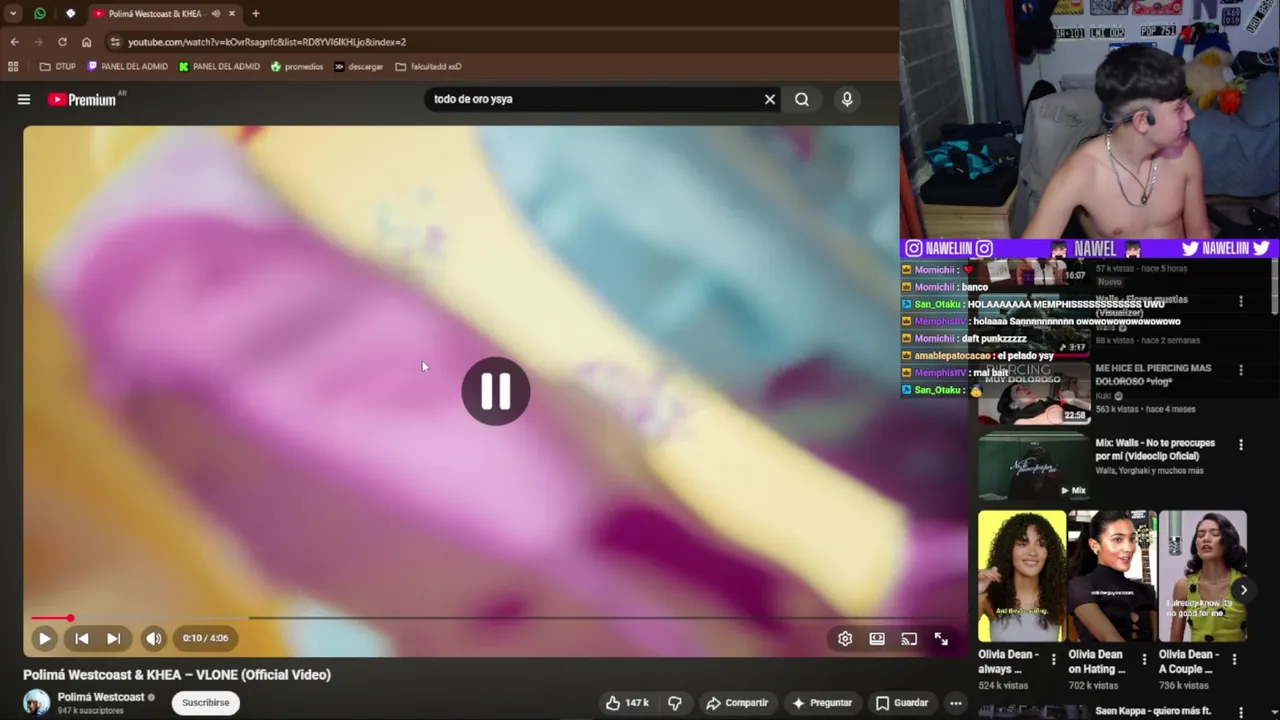This screenshot has height=720, width=1280.
Task: Open options for Olivia Dean - always short
Action: (1053, 660)
